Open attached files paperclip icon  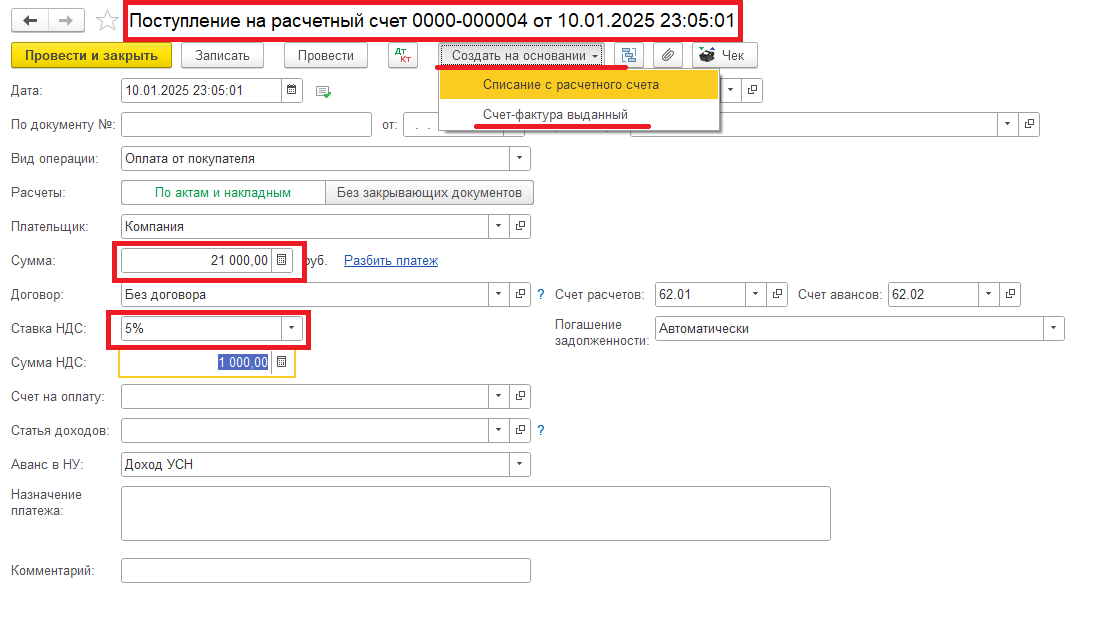667,55
